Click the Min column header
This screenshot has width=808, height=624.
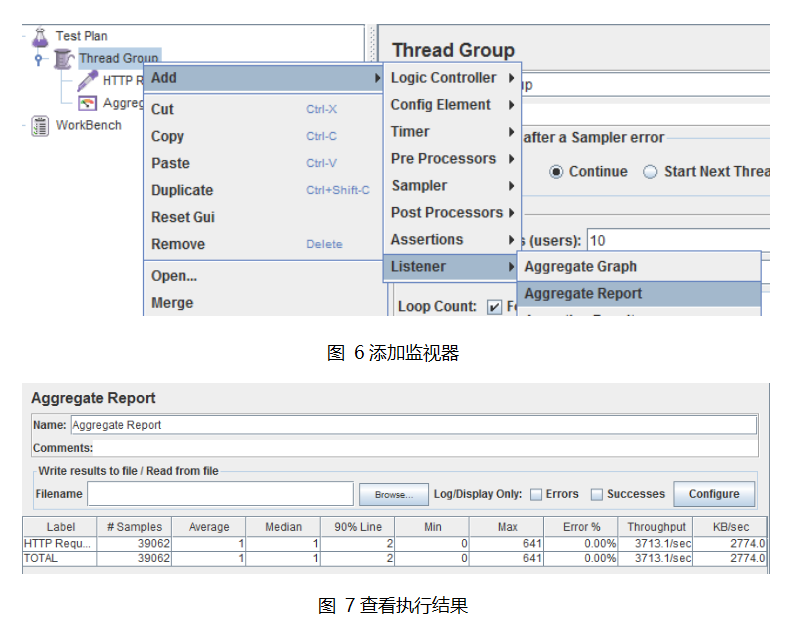pos(432,527)
